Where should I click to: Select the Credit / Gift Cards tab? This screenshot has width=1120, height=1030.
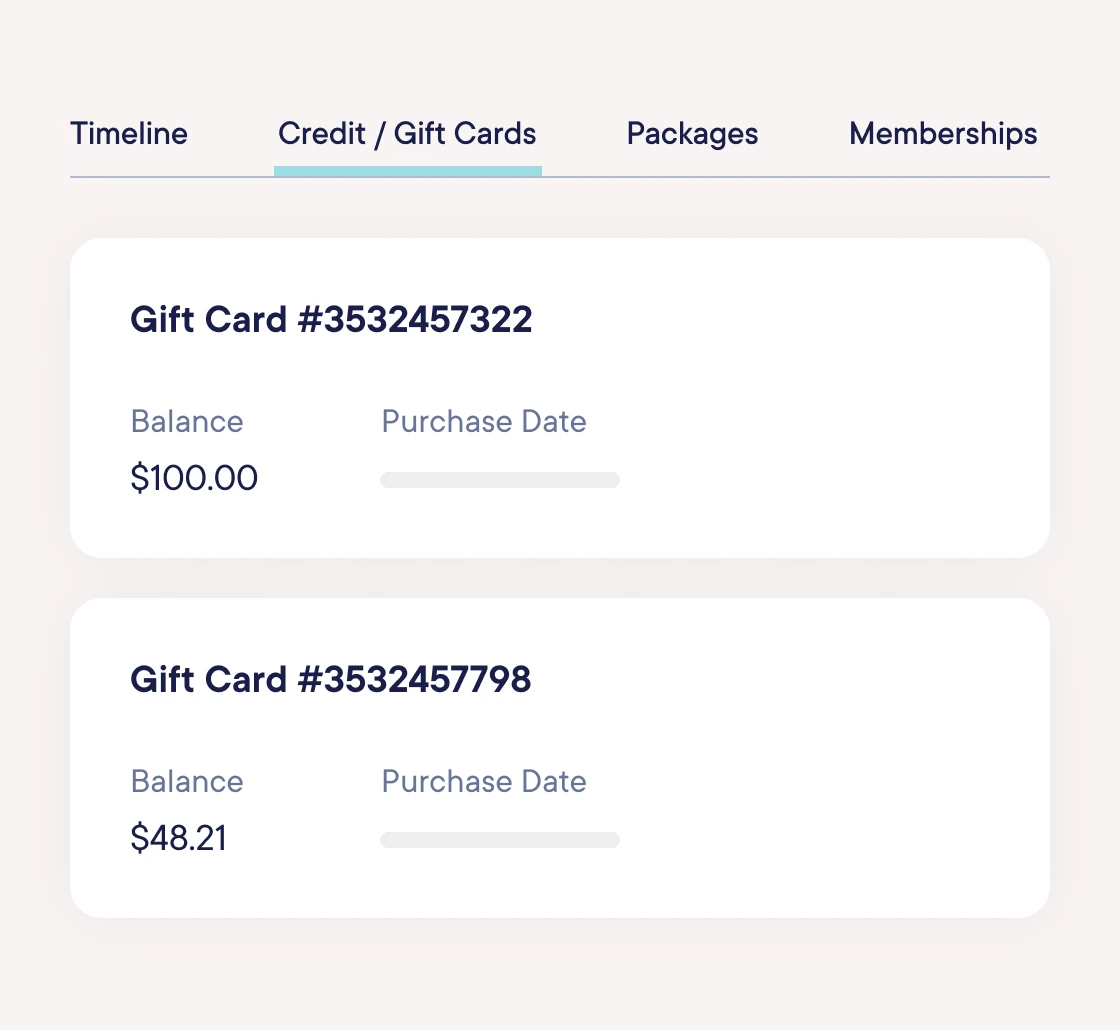(x=407, y=134)
